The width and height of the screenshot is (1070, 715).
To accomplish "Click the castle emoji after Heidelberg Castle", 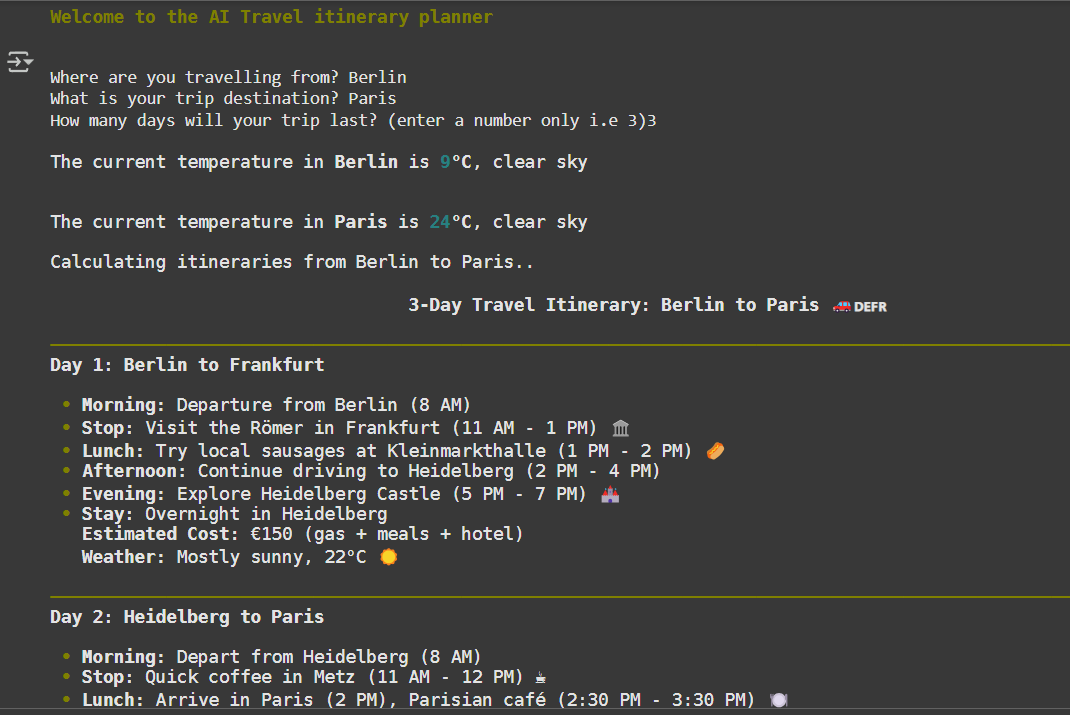I will (610, 494).
